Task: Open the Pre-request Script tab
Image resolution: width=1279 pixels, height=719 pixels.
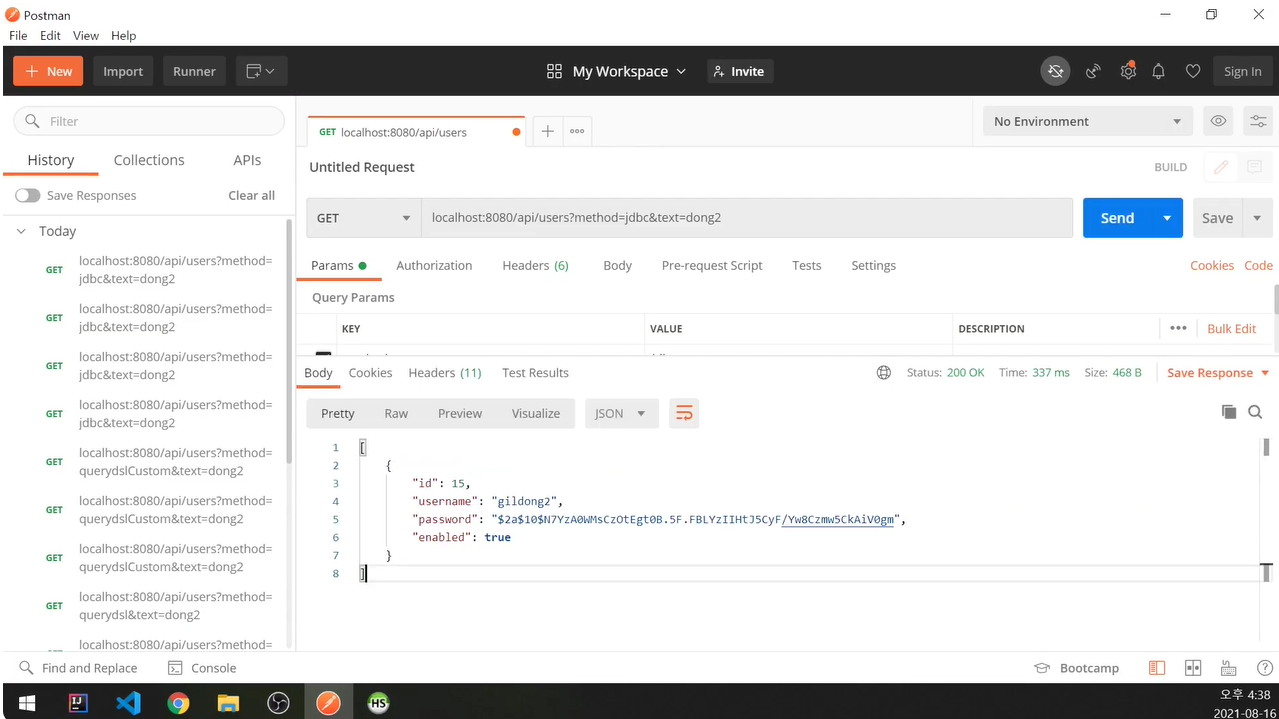Action: click(712, 265)
